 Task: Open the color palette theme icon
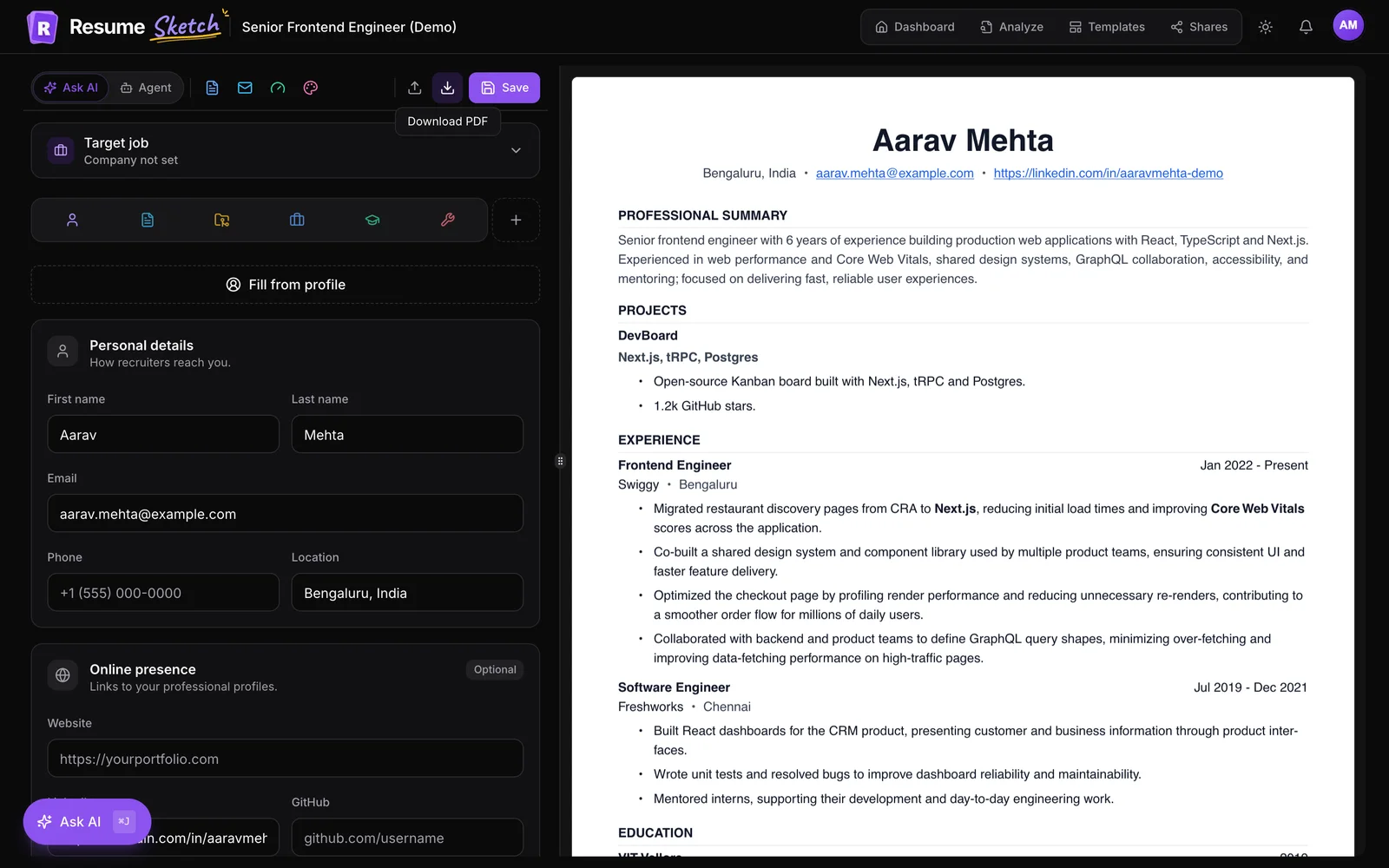(x=311, y=88)
